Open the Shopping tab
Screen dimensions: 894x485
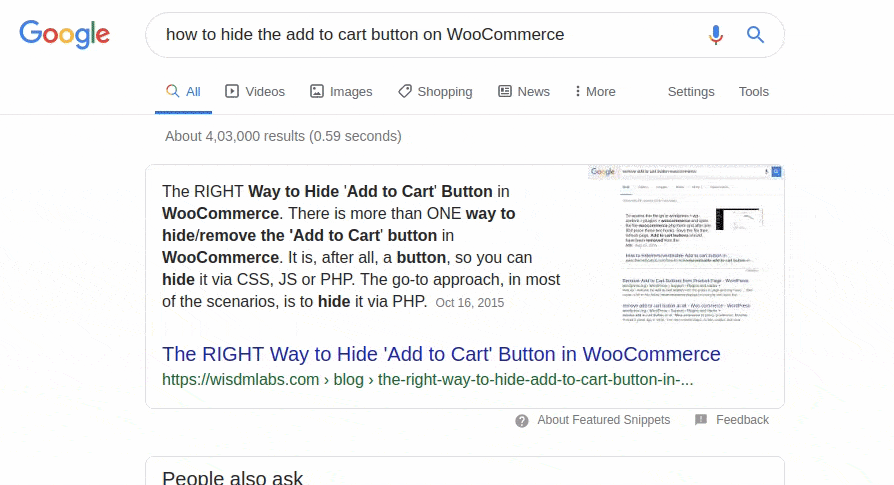click(435, 92)
